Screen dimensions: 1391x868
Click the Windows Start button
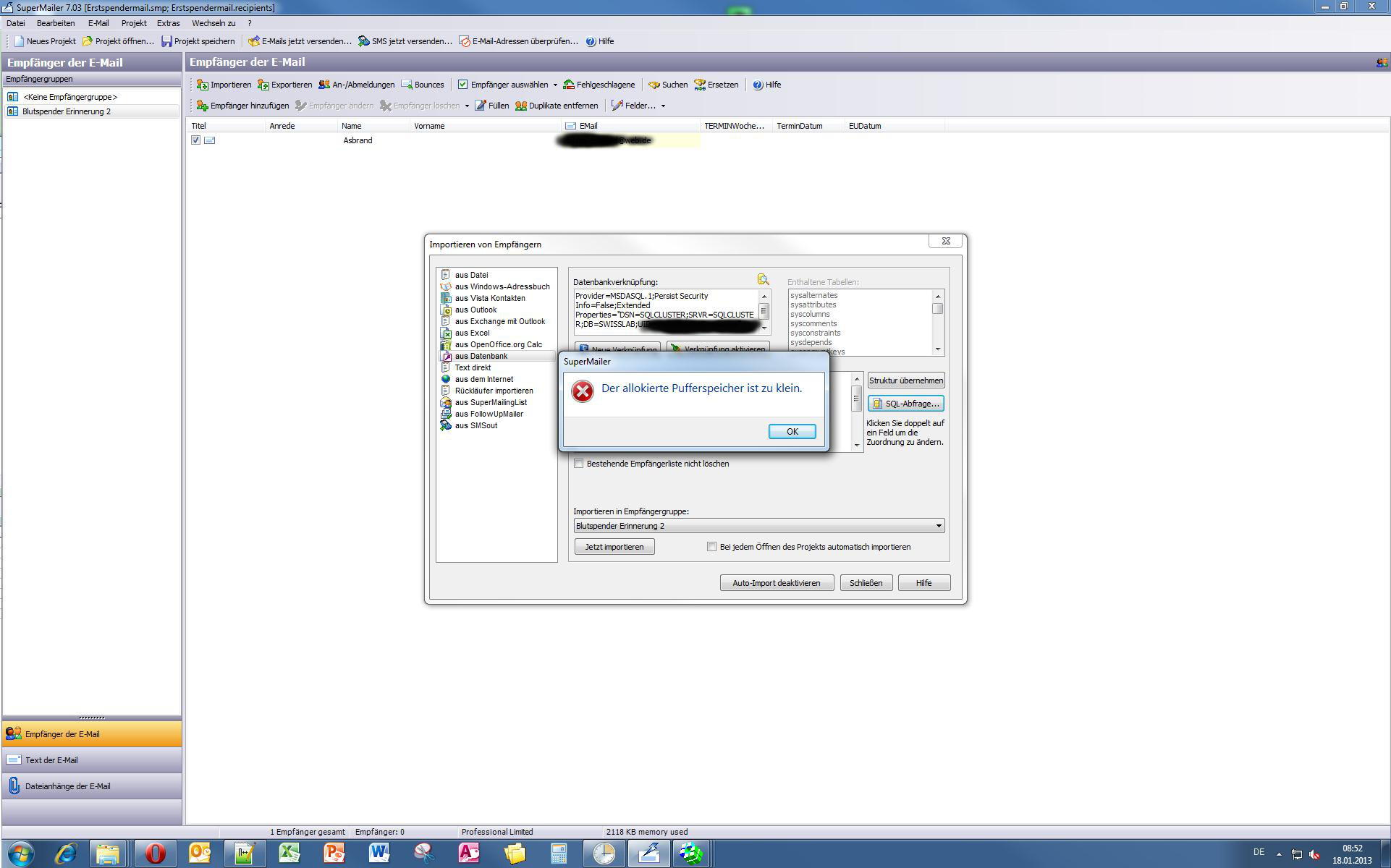pyautogui.click(x=20, y=854)
